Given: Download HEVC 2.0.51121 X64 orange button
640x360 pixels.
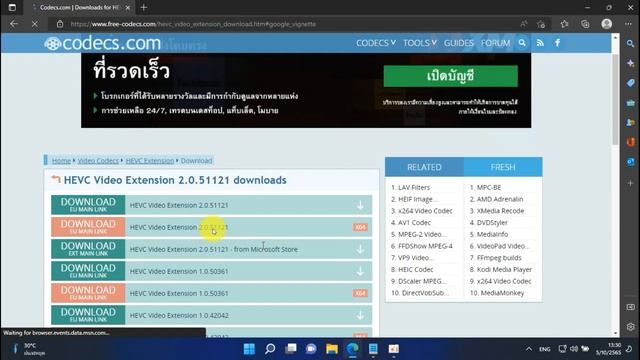Looking at the screenshot, I should (x=88, y=227).
